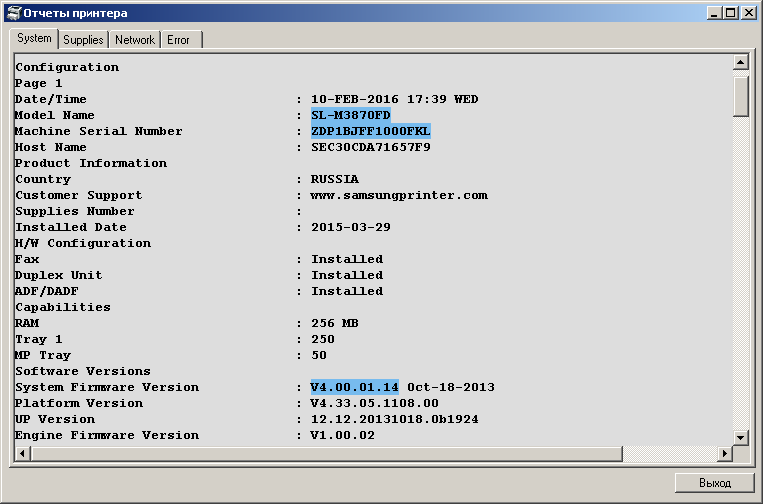This screenshot has width=763, height=504.
Task: Click firmware version V4.00.01.14
Action: pos(355,387)
